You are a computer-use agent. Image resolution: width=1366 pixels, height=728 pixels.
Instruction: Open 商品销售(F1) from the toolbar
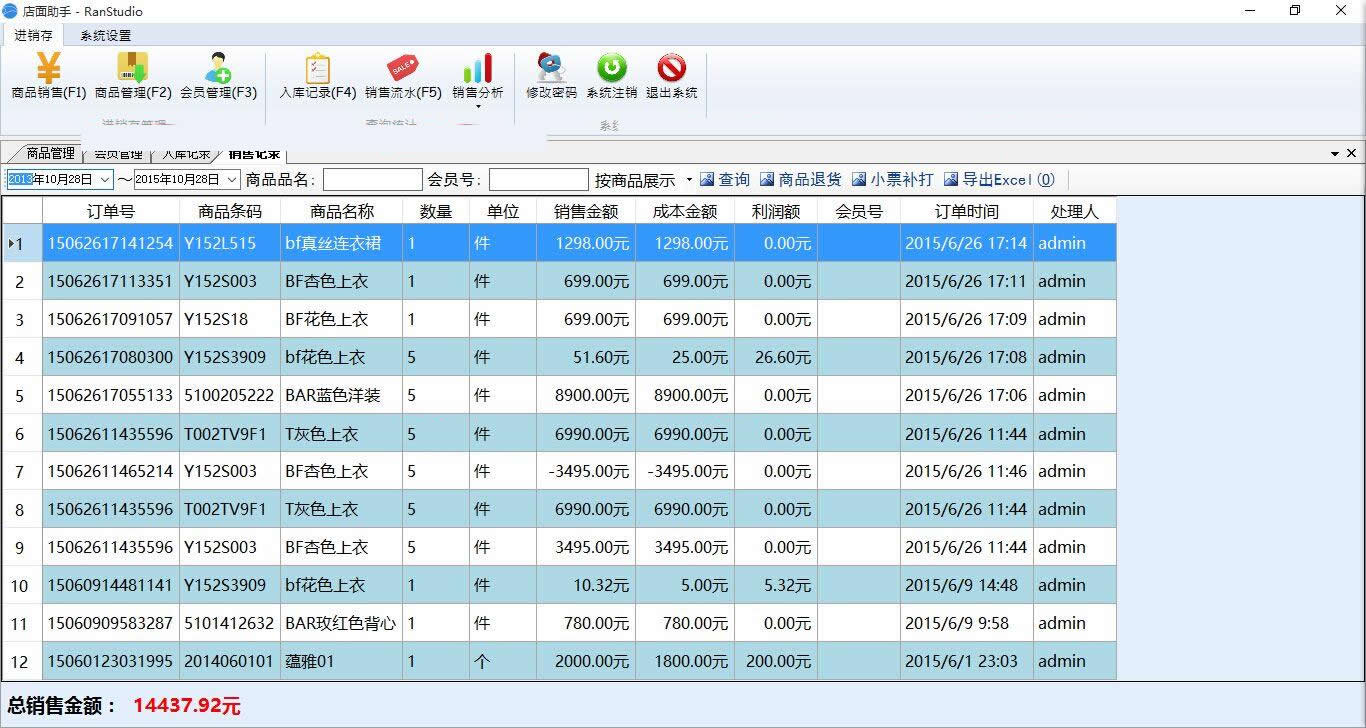pos(48,77)
